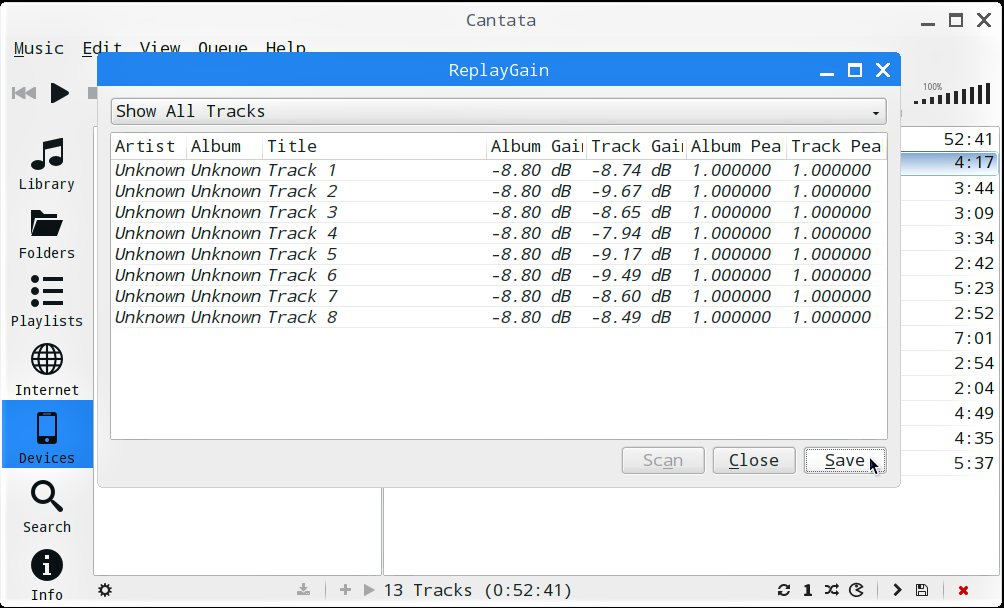
Task: Click the -9.67 dB track gain value
Action: 631,191
